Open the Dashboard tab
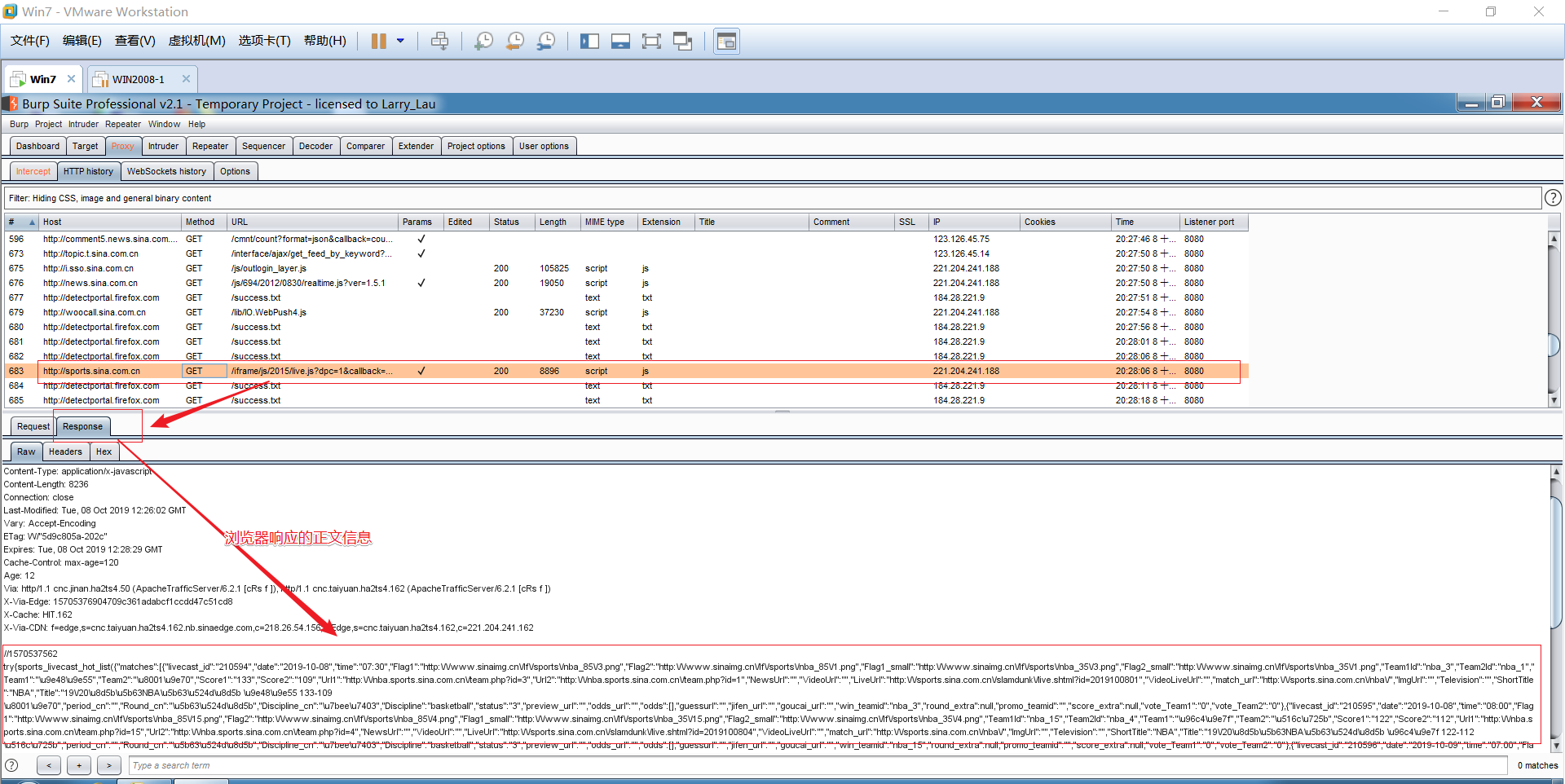1565x784 pixels. [x=37, y=146]
